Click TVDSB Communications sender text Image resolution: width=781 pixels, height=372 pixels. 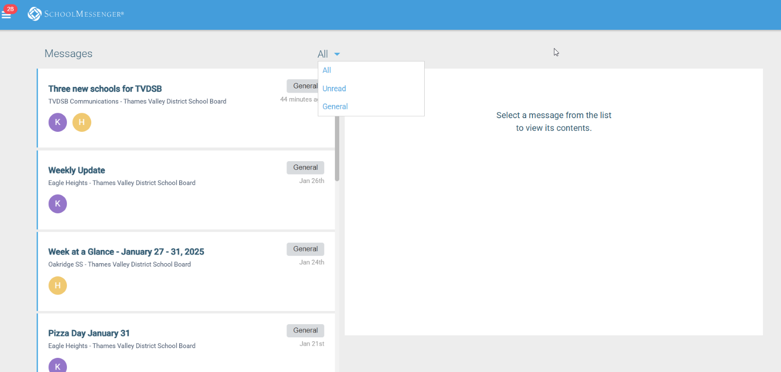pyautogui.click(x=137, y=102)
